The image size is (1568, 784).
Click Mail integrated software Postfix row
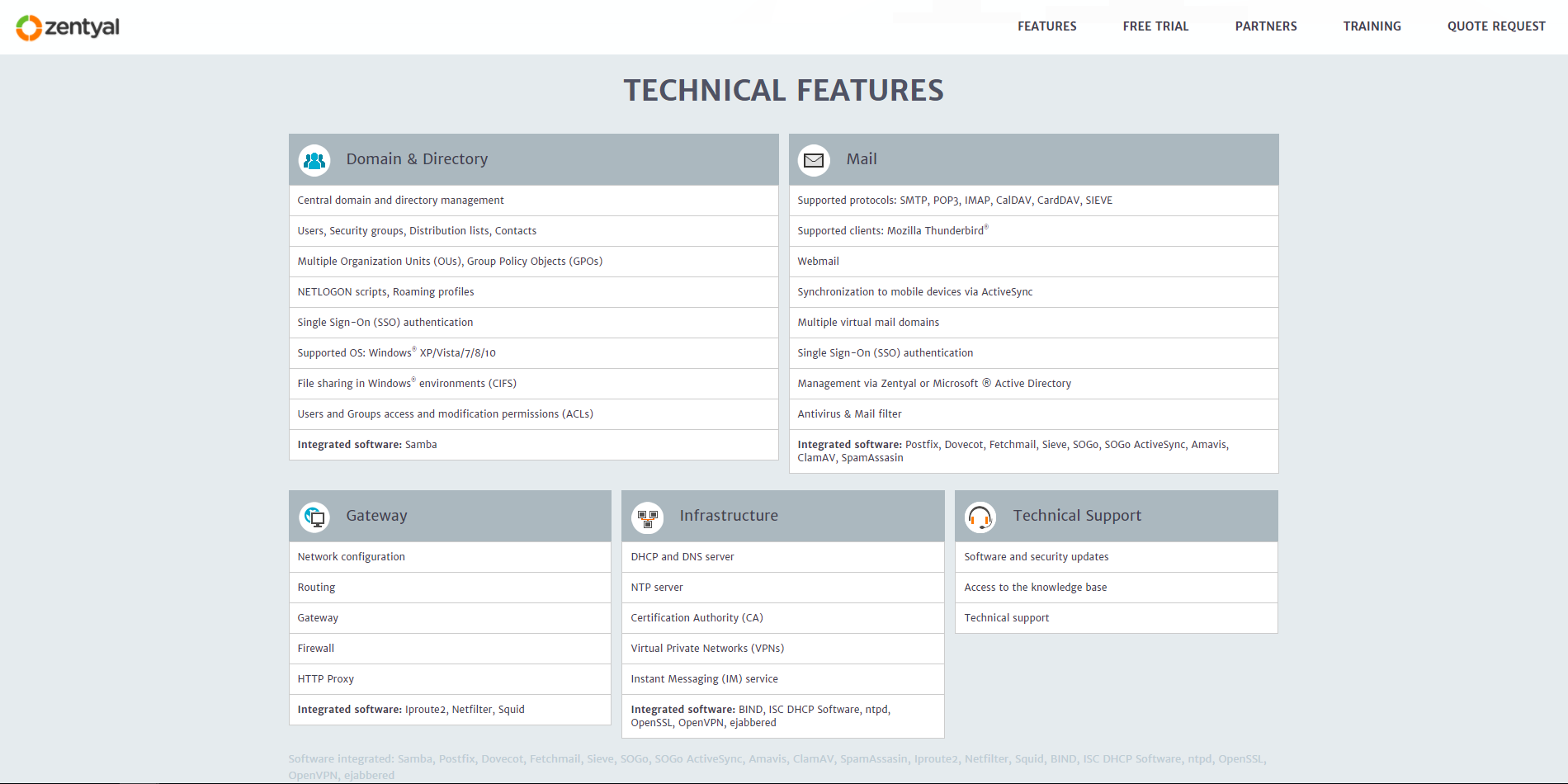tap(1034, 451)
